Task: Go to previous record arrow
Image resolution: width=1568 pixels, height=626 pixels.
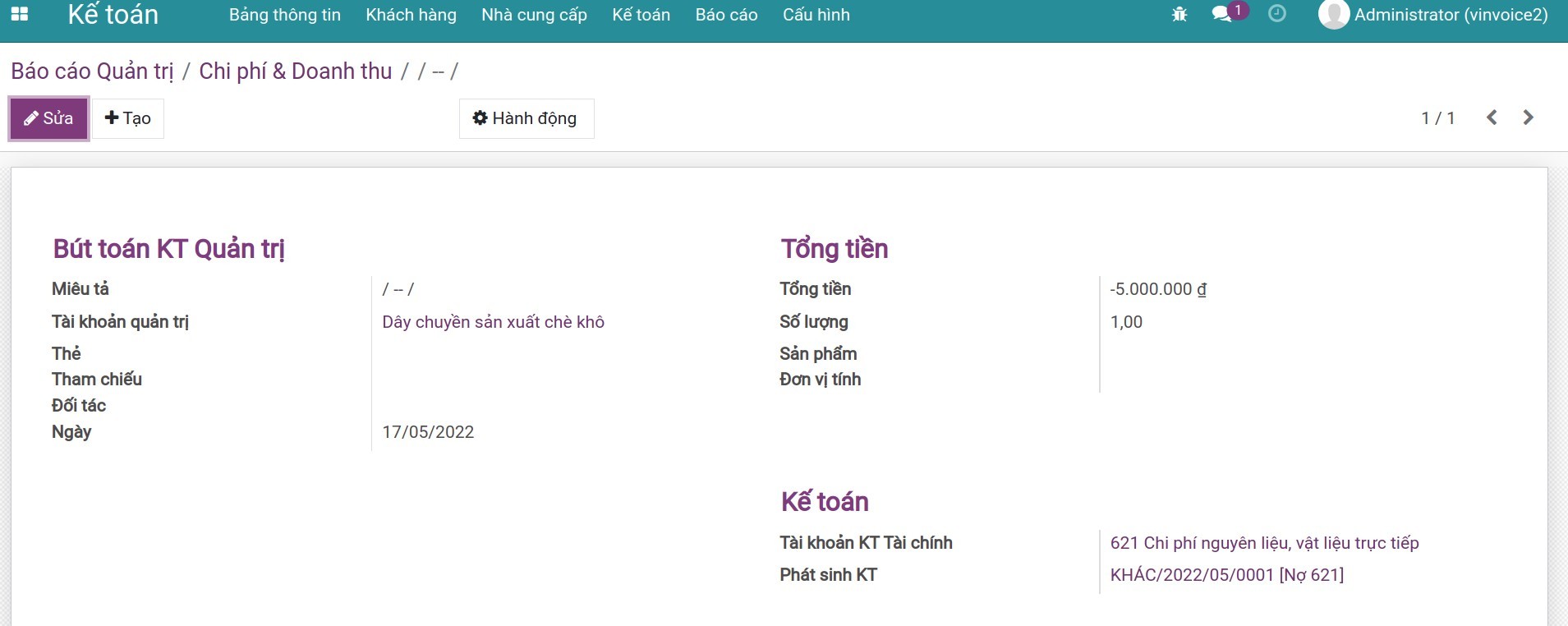Action: (x=1492, y=117)
